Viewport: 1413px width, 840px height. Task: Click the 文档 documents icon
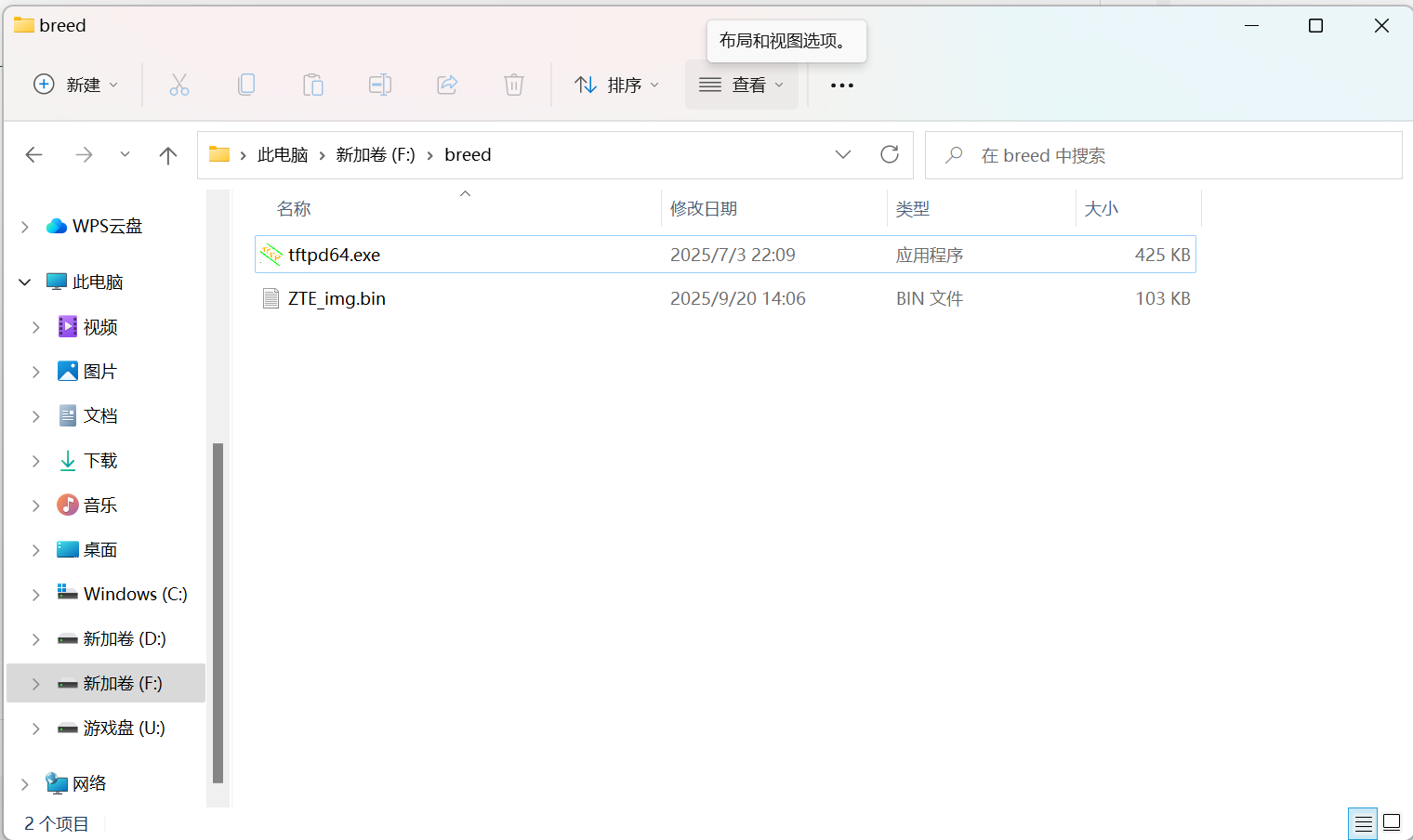(68, 415)
